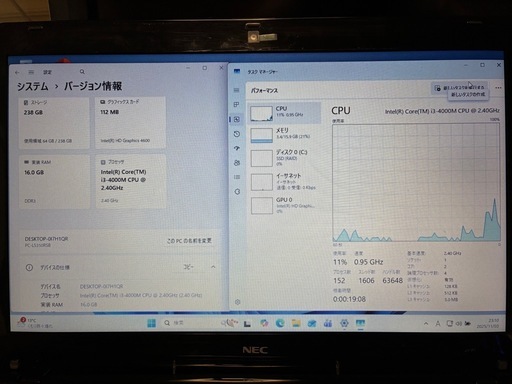Select ディスク 0 (C:) performance item
The image size is (512, 384).
coord(284,157)
